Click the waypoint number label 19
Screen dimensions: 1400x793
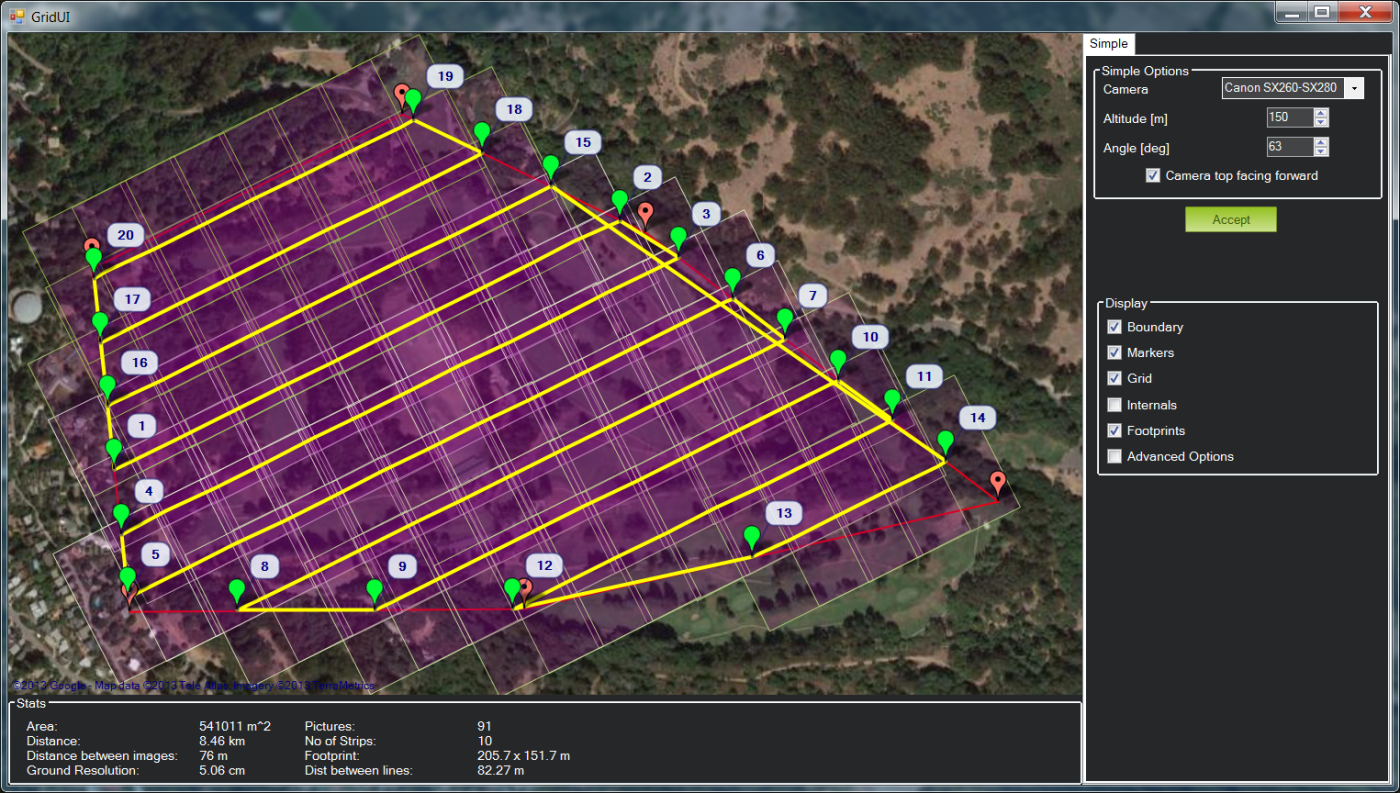[x=446, y=76]
